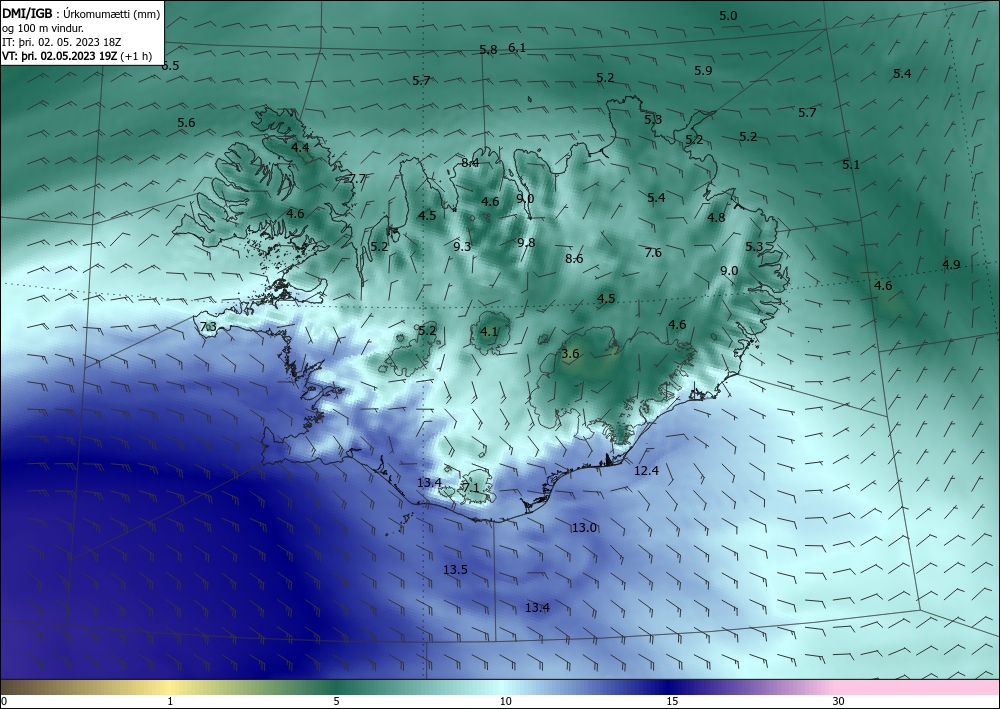Click the 4.8 value label
Image resolution: width=1000 pixels, height=709 pixels.
pos(716,217)
